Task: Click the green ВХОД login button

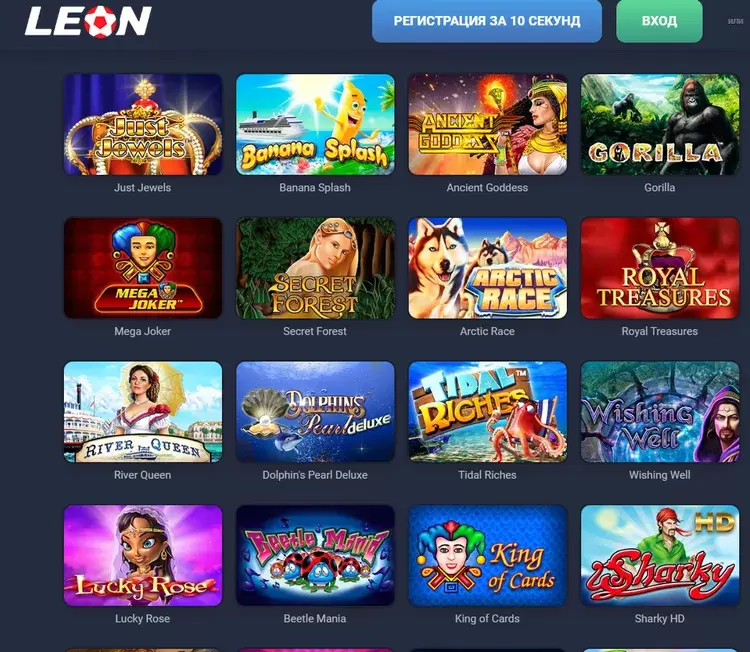Action: click(x=659, y=21)
